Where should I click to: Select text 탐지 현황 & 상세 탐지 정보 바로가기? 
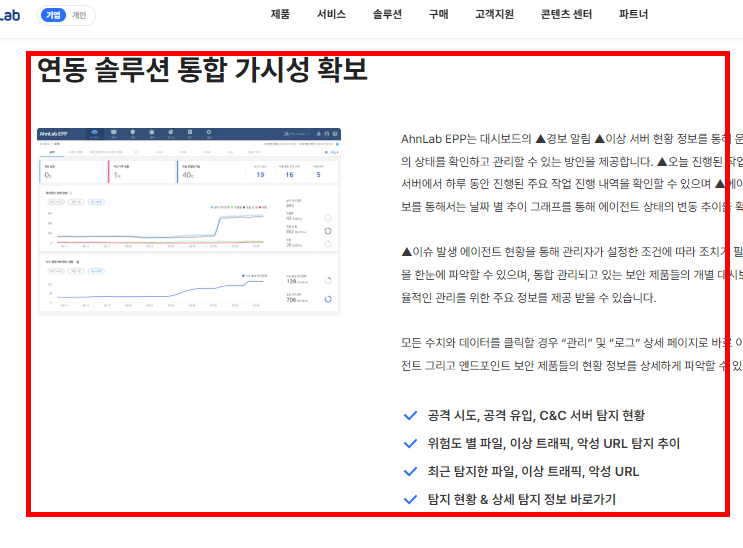522,499
